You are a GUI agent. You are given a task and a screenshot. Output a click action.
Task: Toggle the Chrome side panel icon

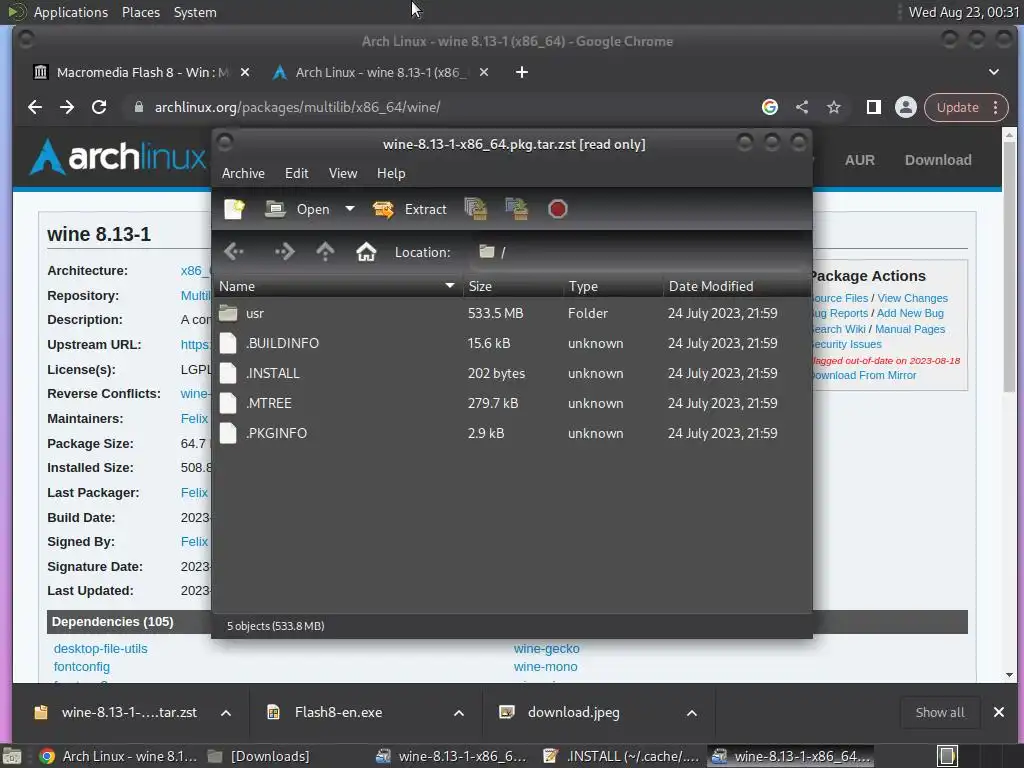[873, 107]
